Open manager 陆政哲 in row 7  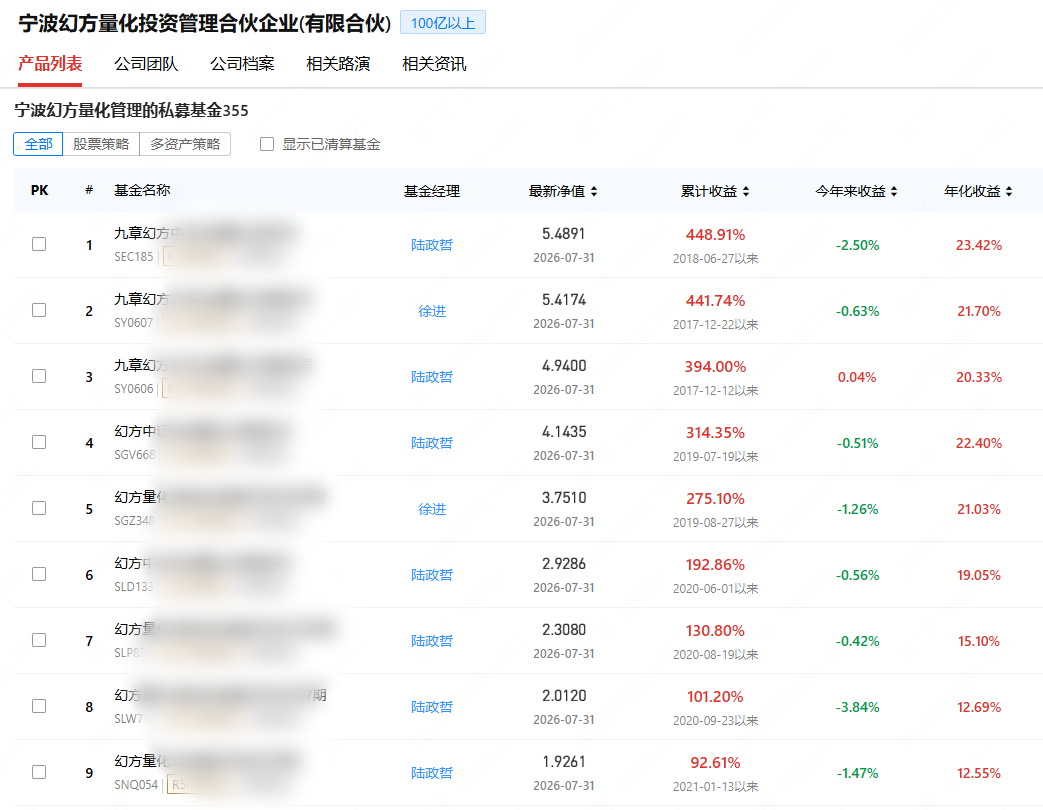point(432,640)
